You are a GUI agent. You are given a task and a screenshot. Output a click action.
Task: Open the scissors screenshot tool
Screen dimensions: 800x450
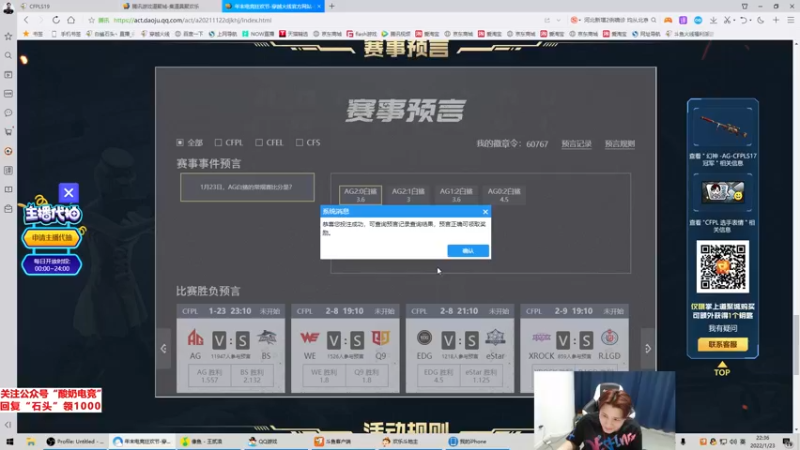[727, 20]
